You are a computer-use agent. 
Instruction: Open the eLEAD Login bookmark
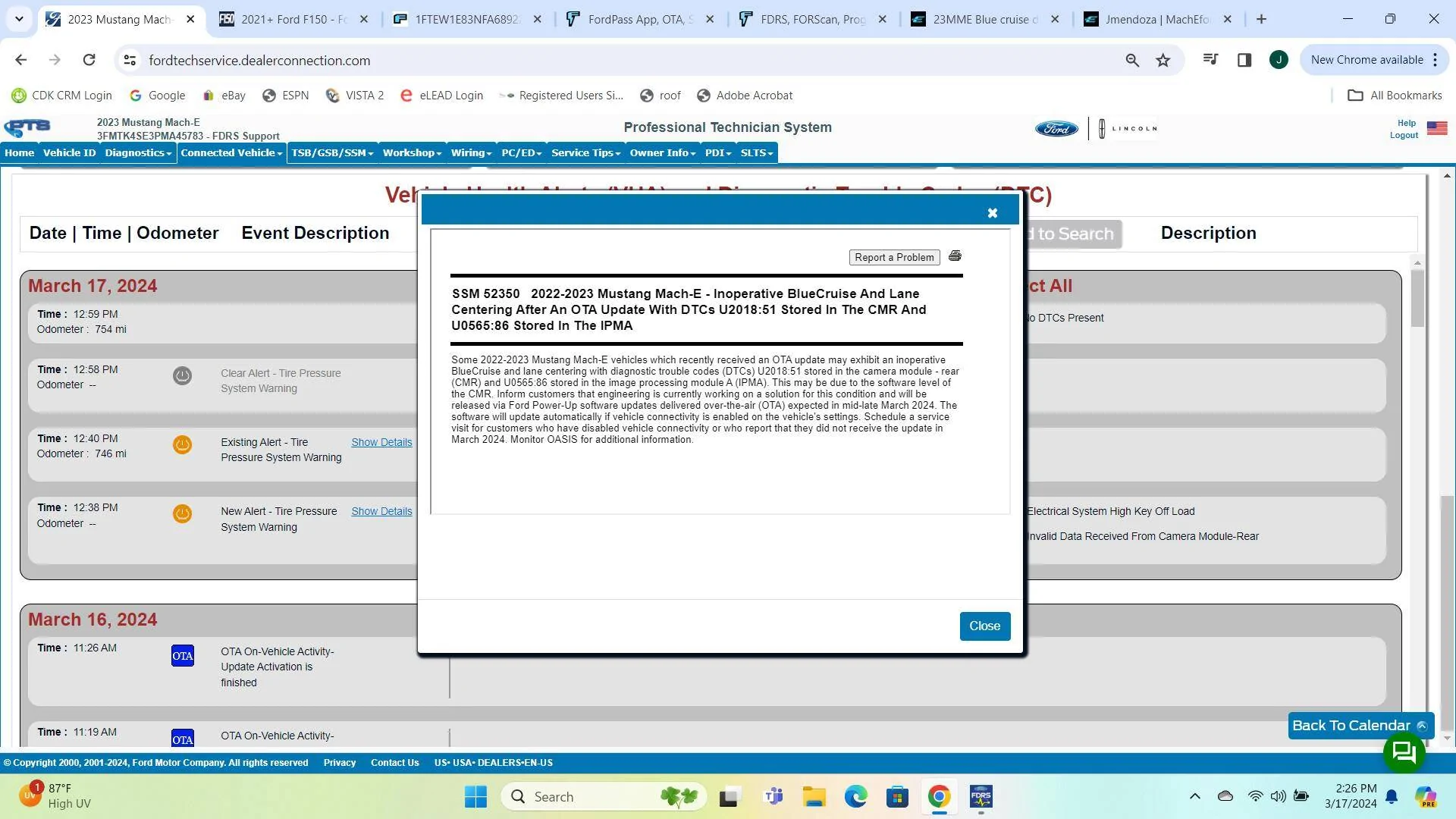point(441,96)
